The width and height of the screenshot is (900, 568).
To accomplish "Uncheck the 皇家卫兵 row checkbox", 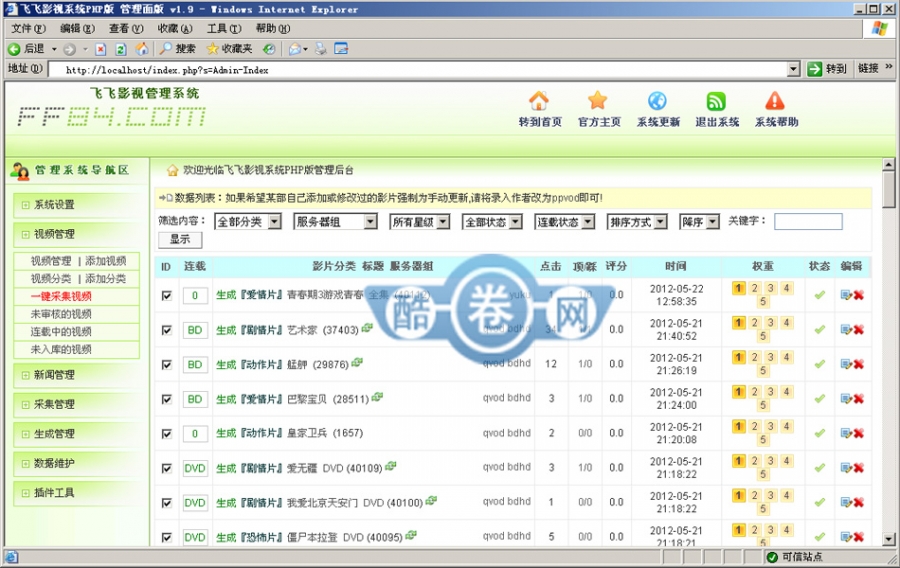I will [166, 434].
